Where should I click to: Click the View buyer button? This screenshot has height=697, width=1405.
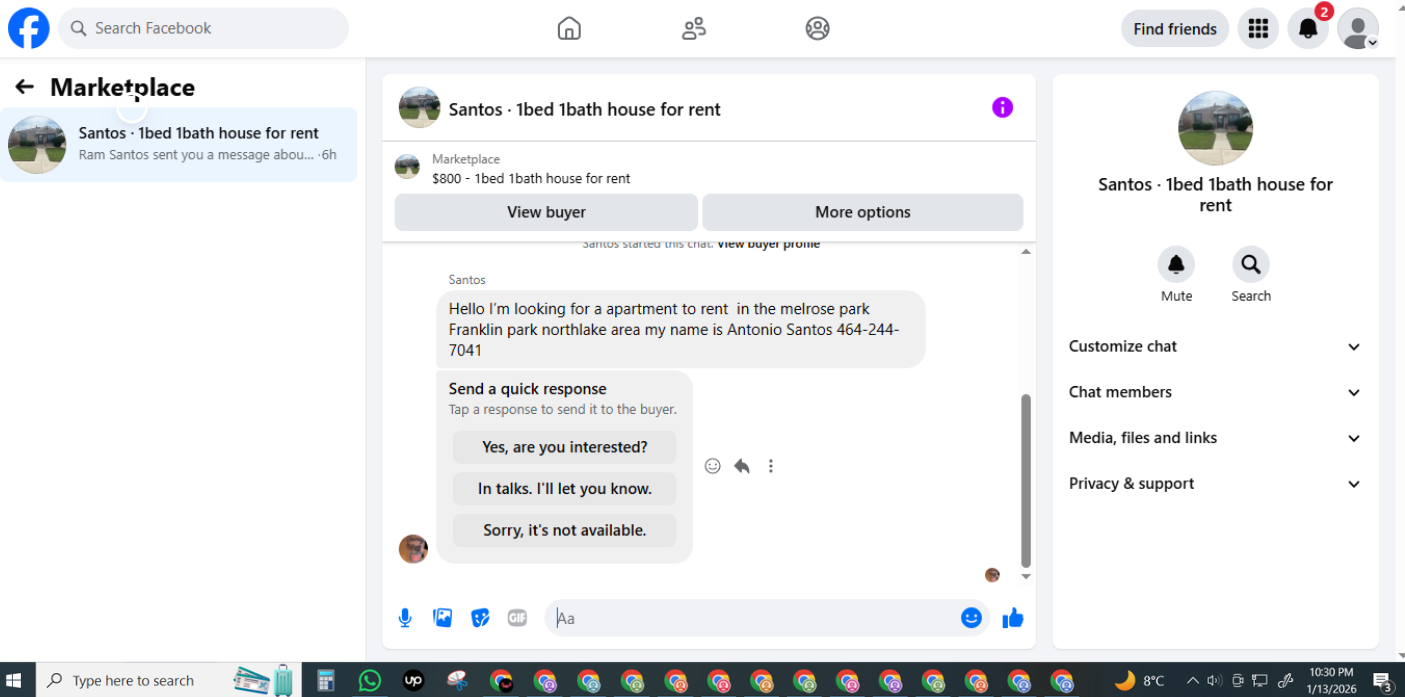coord(546,212)
